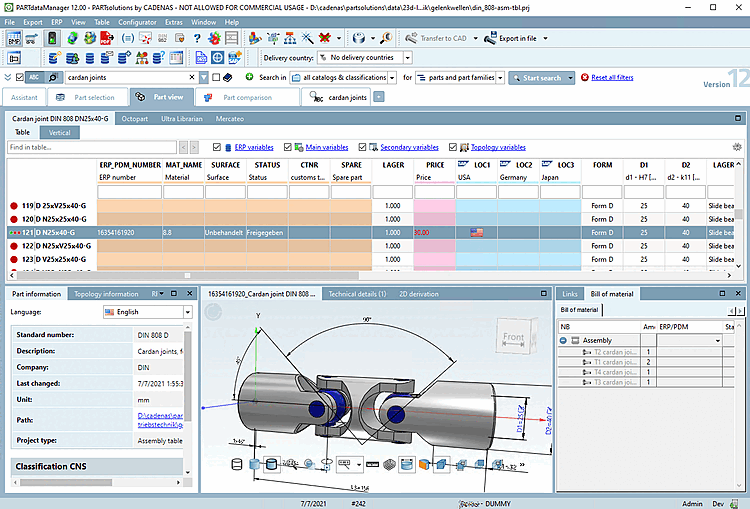Expand the Transfer to CAD dropdown arrow
The image size is (750, 509).
point(475,38)
